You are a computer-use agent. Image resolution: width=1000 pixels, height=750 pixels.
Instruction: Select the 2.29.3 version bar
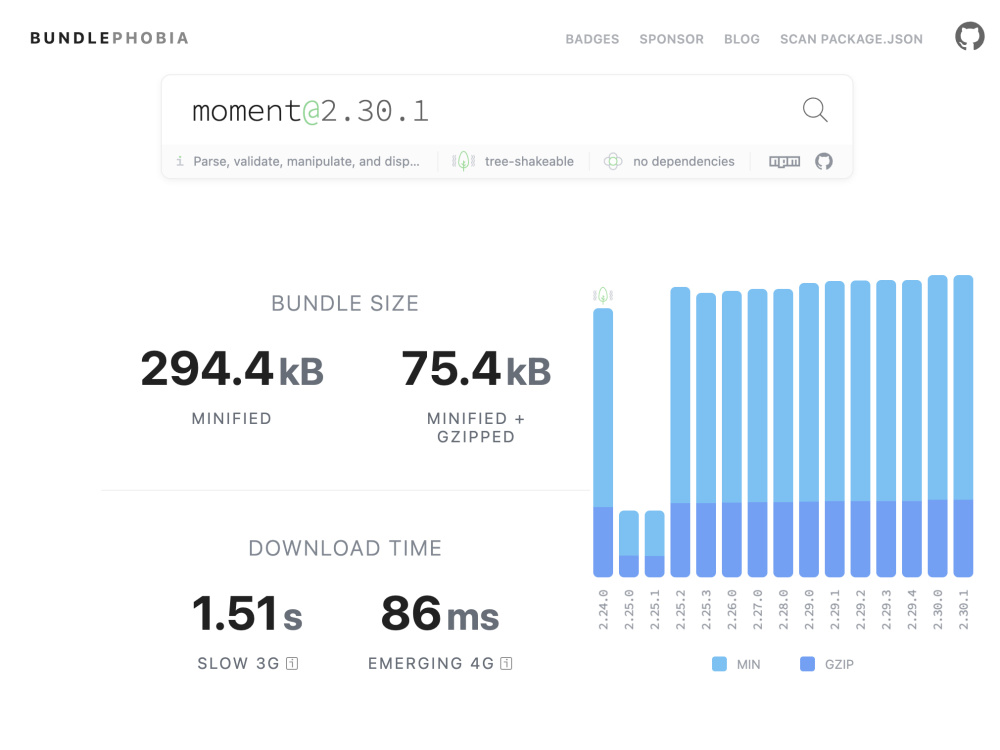pos(886,429)
